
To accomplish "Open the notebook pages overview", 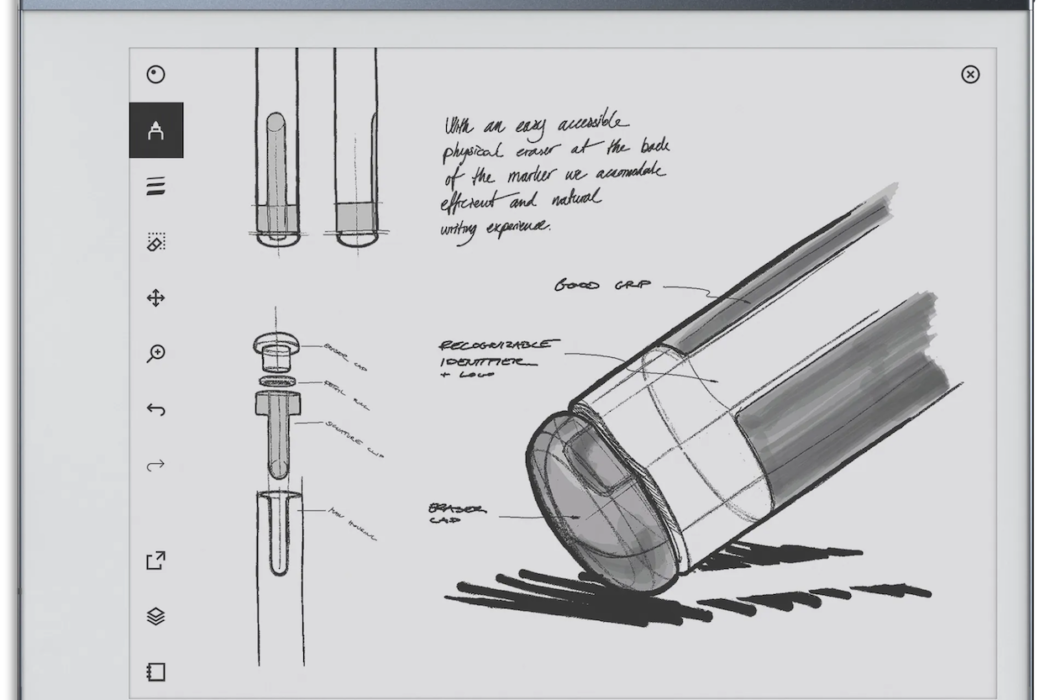I will coord(155,672).
